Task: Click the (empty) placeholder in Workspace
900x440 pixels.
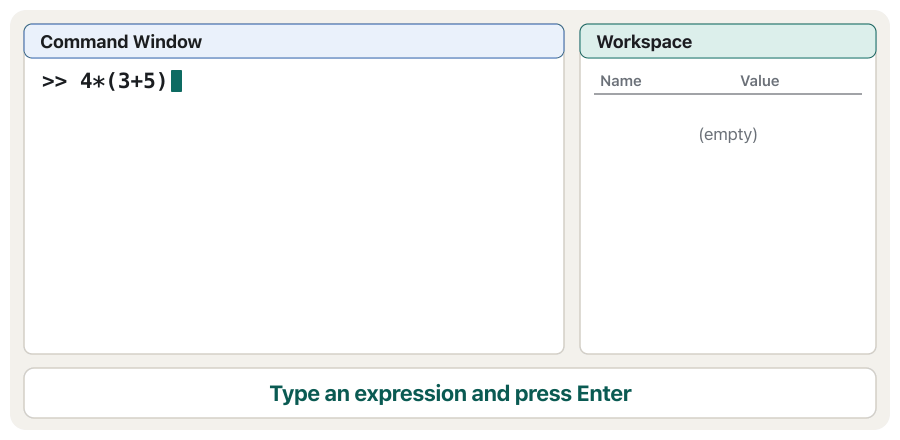Action: click(x=728, y=134)
